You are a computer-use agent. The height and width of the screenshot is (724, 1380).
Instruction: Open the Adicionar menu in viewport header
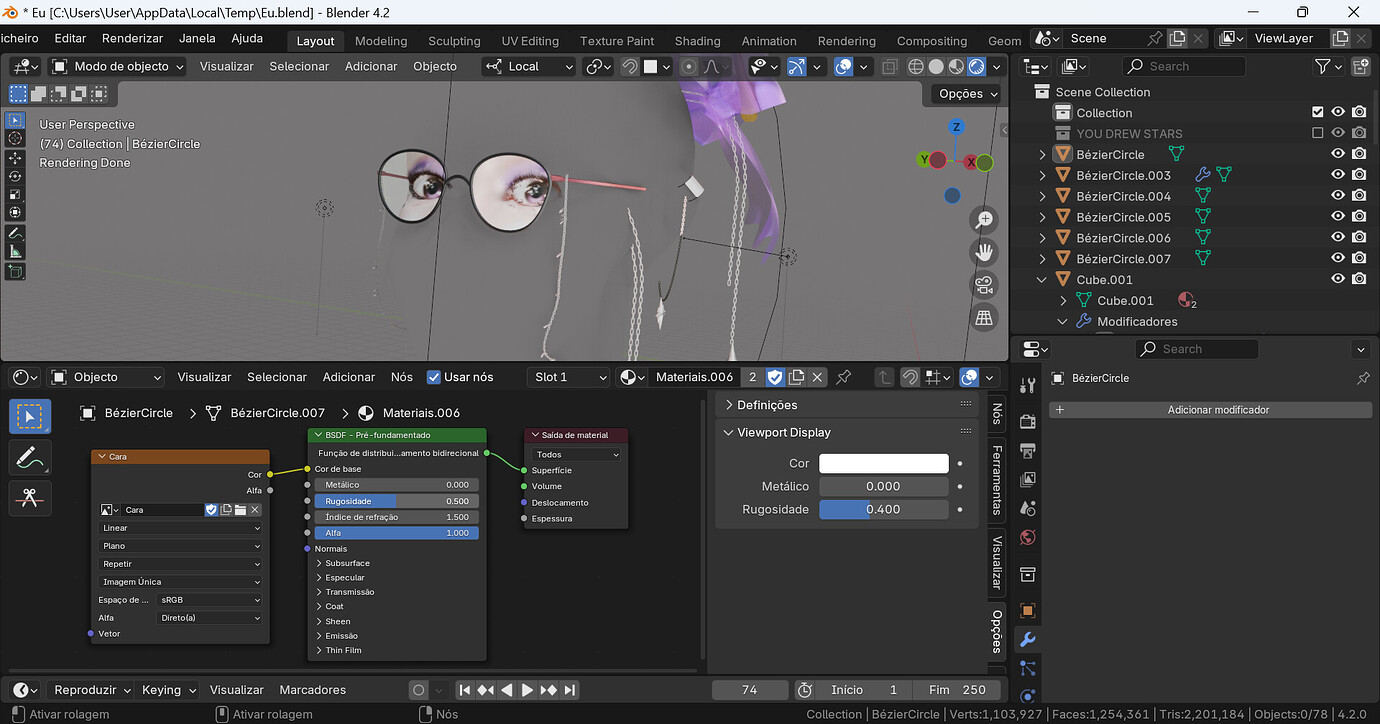pos(371,66)
